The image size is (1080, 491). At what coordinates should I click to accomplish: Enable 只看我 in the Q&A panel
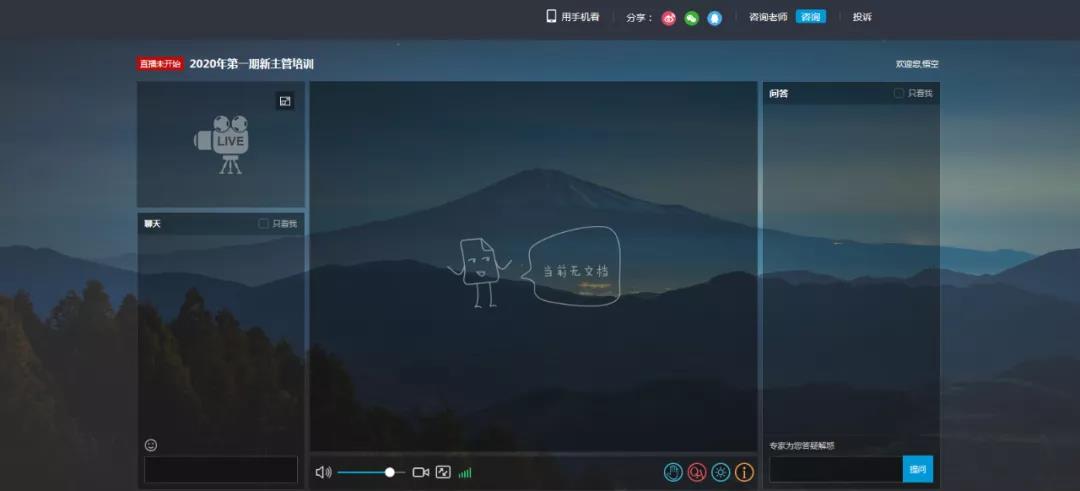899,93
